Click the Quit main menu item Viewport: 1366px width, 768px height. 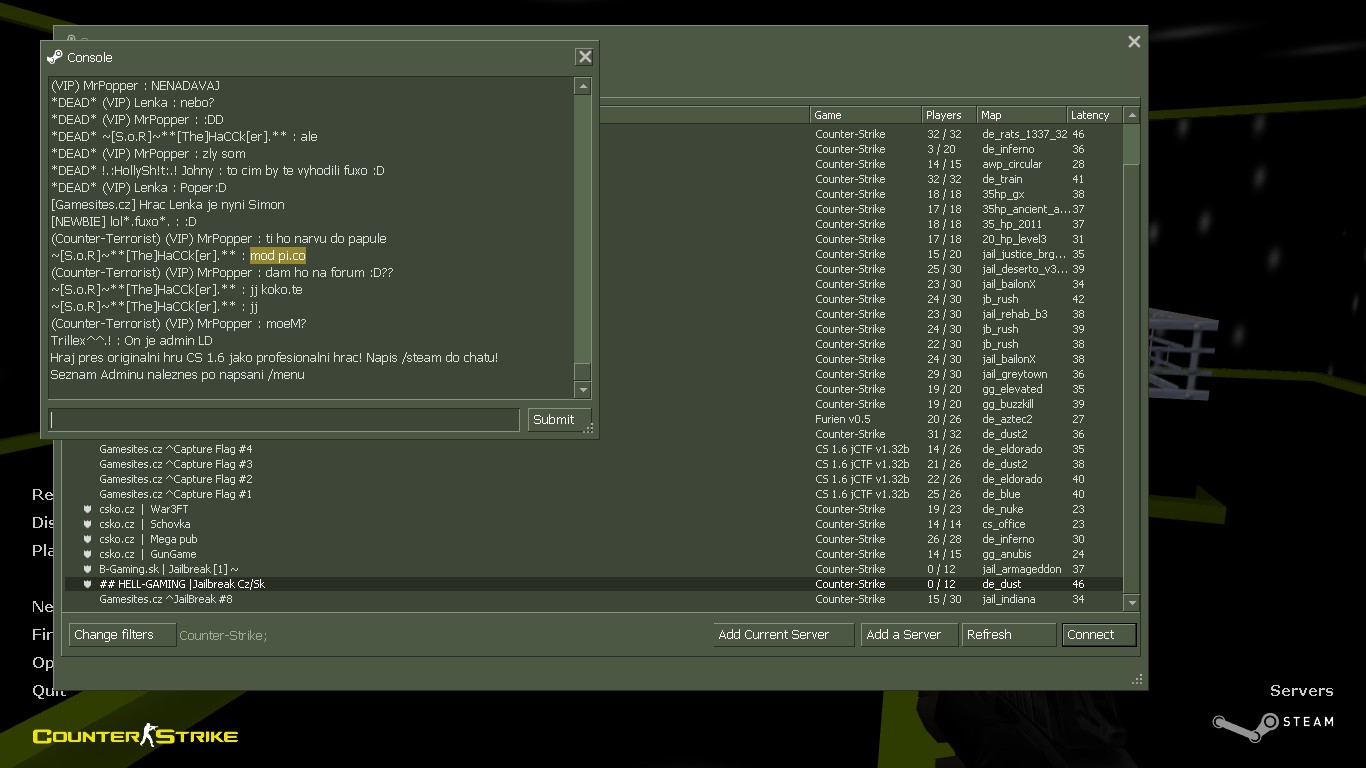(x=48, y=691)
